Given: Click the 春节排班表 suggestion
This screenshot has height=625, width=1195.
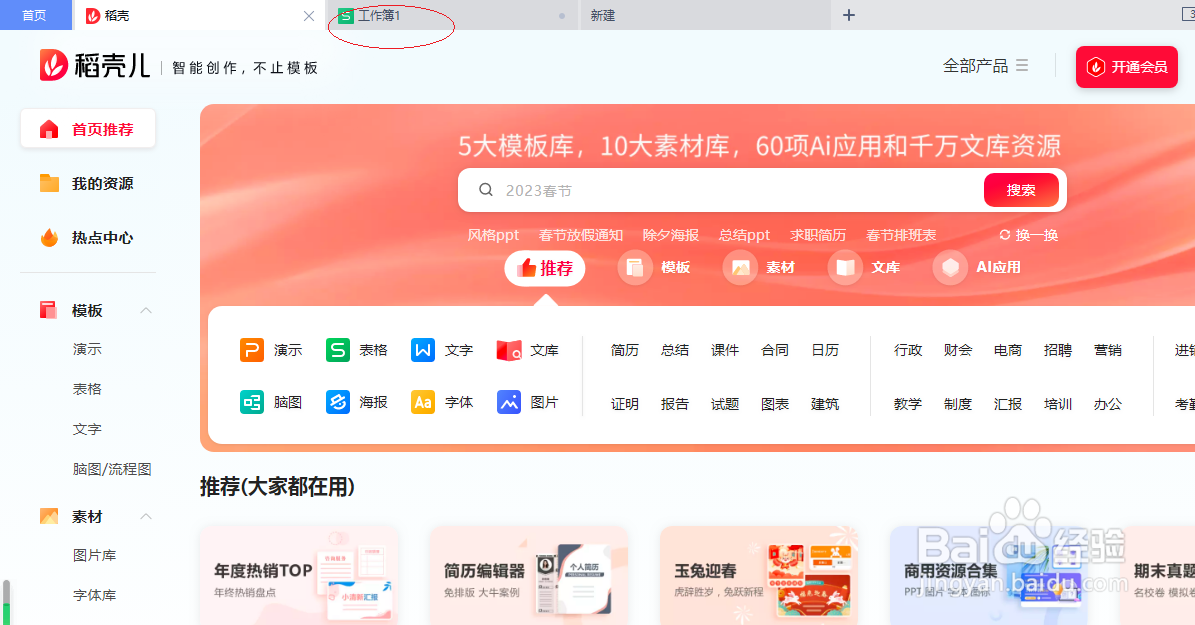Looking at the screenshot, I should point(901,235).
